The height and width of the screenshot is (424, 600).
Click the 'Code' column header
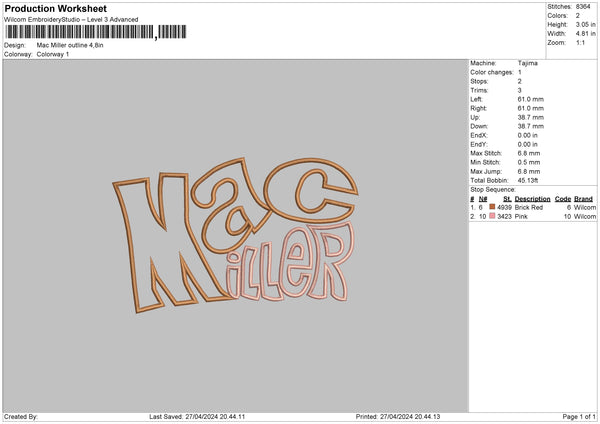coord(563,199)
